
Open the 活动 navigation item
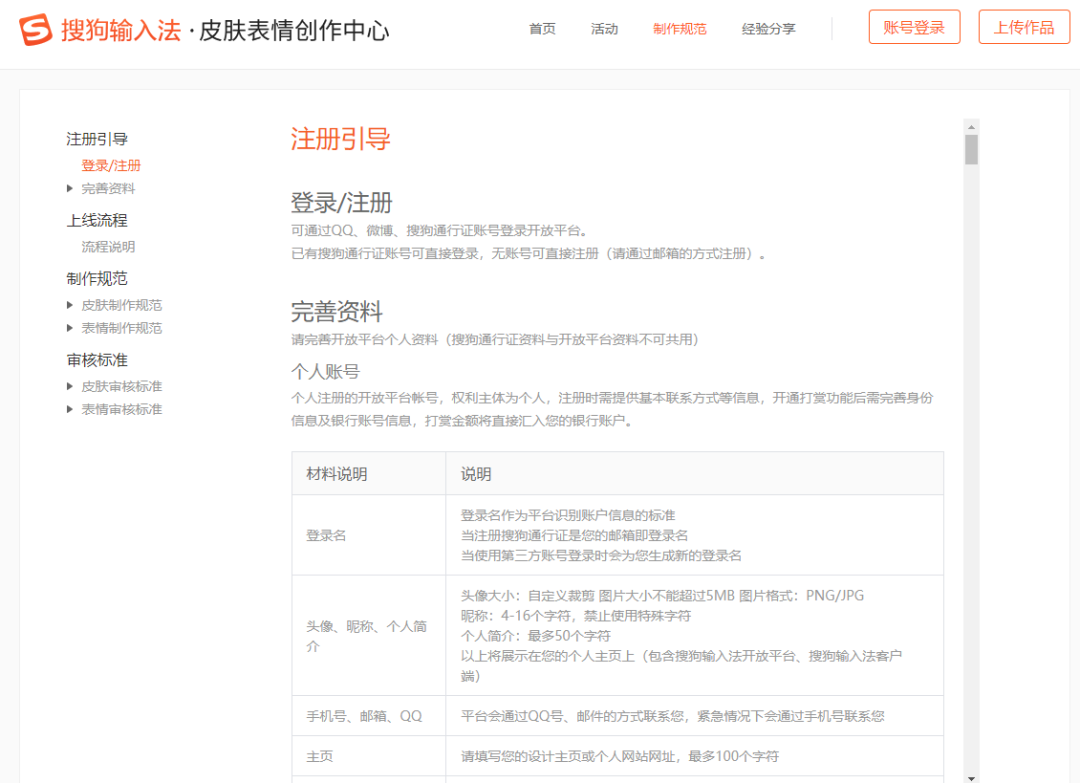coord(604,29)
